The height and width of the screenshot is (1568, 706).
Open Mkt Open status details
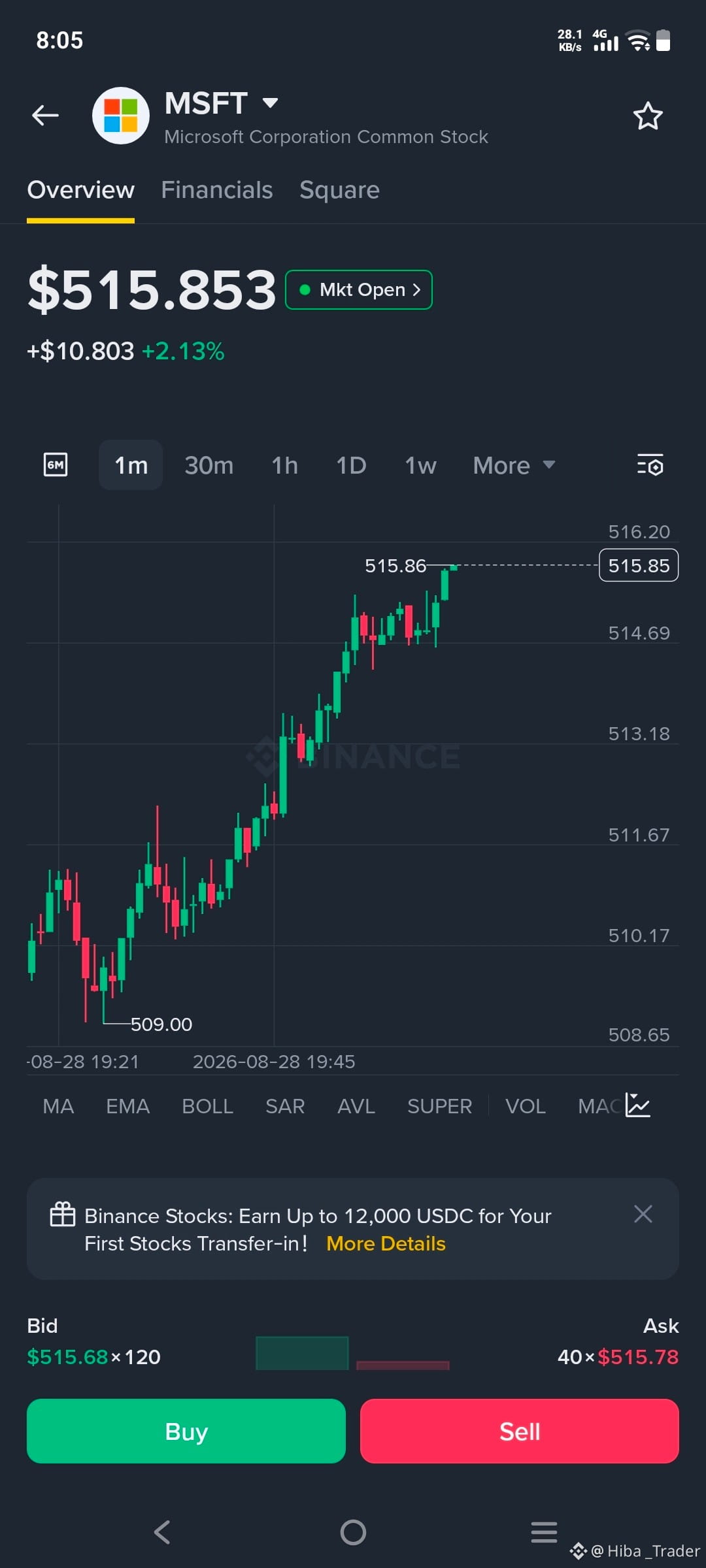[x=359, y=289]
